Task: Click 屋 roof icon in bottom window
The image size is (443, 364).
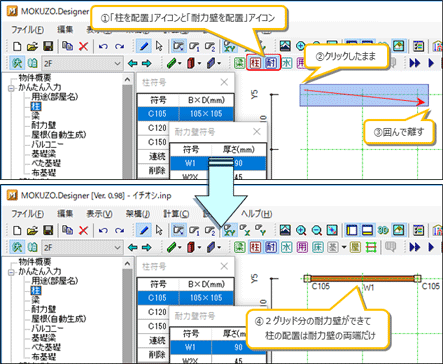Action: [x=355, y=247]
